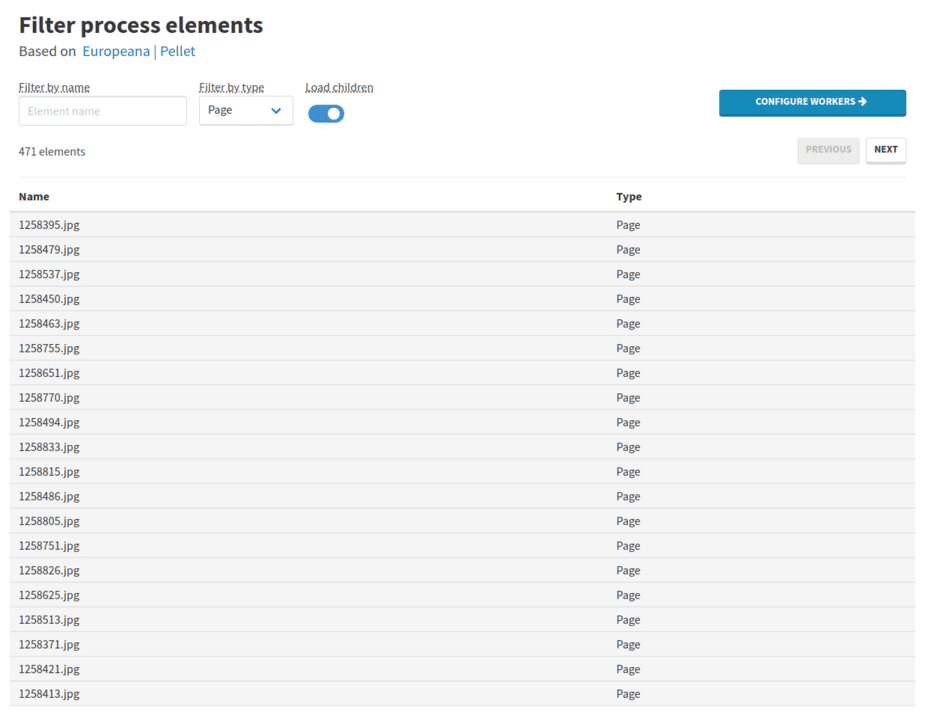Viewport: 928px width, 715px height.
Task: Click the Name column header
Action: (34, 197)
